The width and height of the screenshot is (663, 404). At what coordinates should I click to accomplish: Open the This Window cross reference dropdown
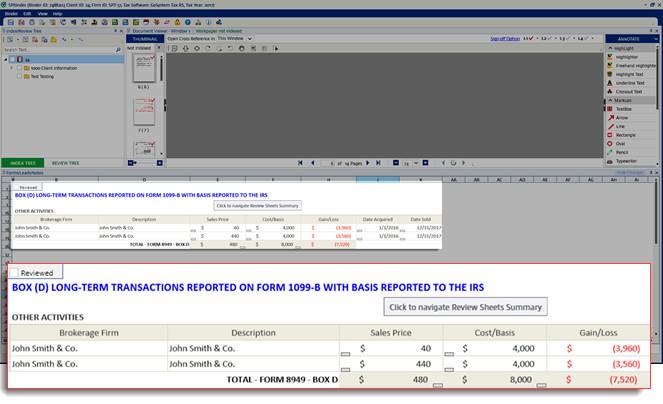pyautogui.click(x=249, y=38)
